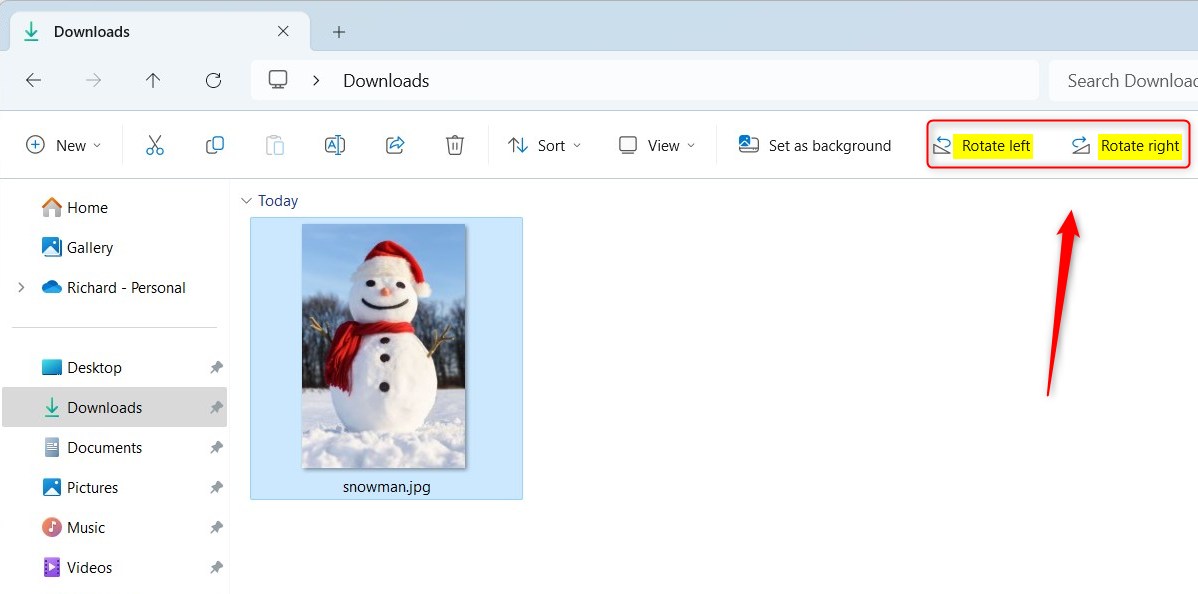Expand the Richard - Personal OneDrive section

point(22,287)
